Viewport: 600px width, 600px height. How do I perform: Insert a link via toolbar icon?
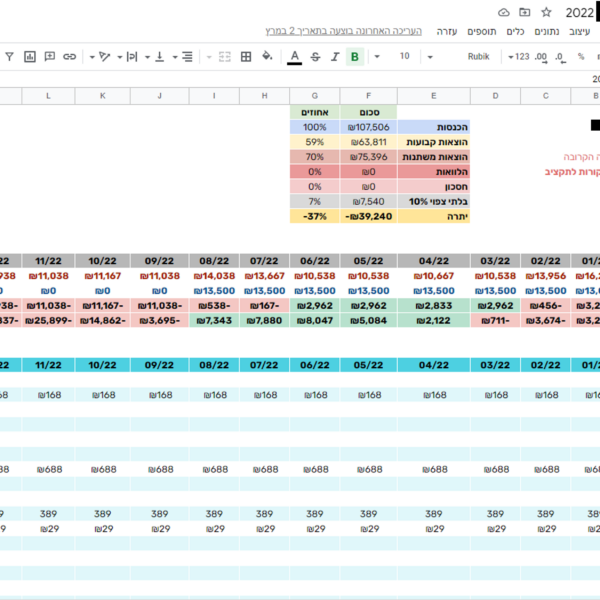pyautogui.click(x=69, y=57)
